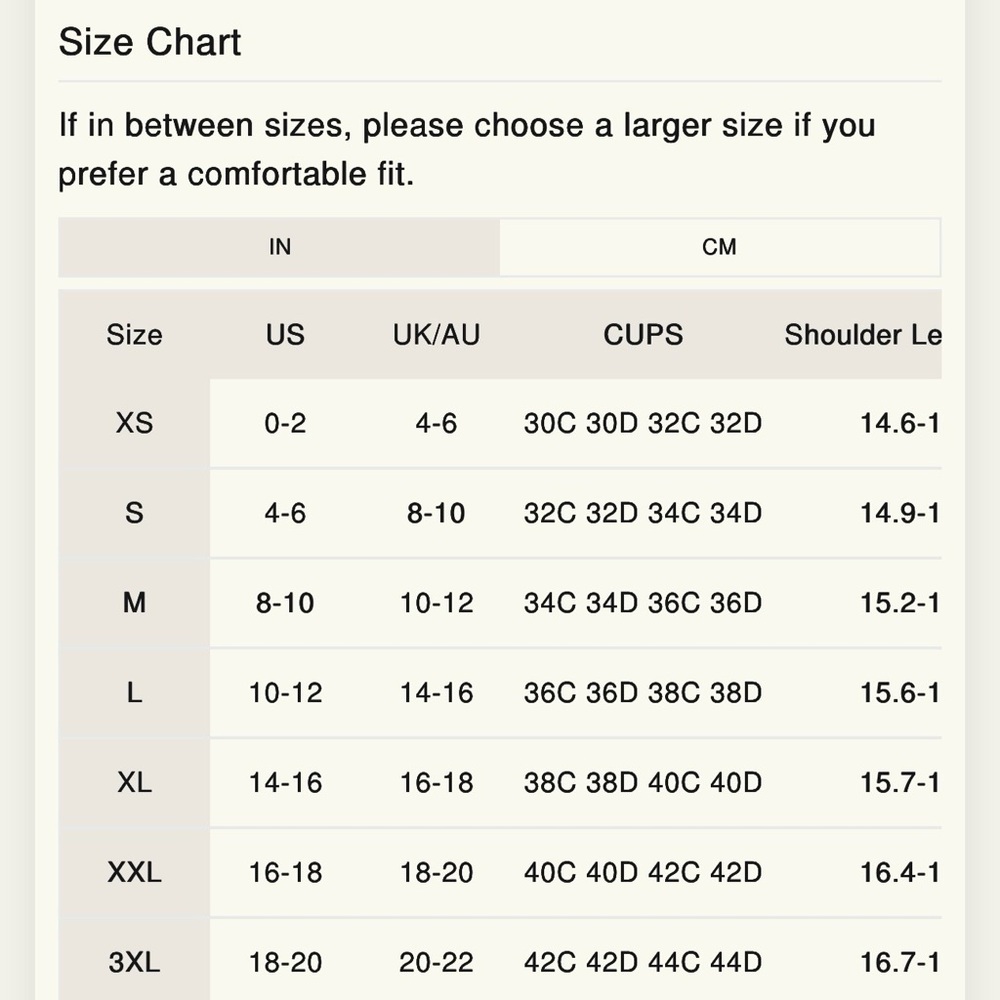Select the Size column header
Viewport: 1000px width, 1000px height.
tap(134, 334)
